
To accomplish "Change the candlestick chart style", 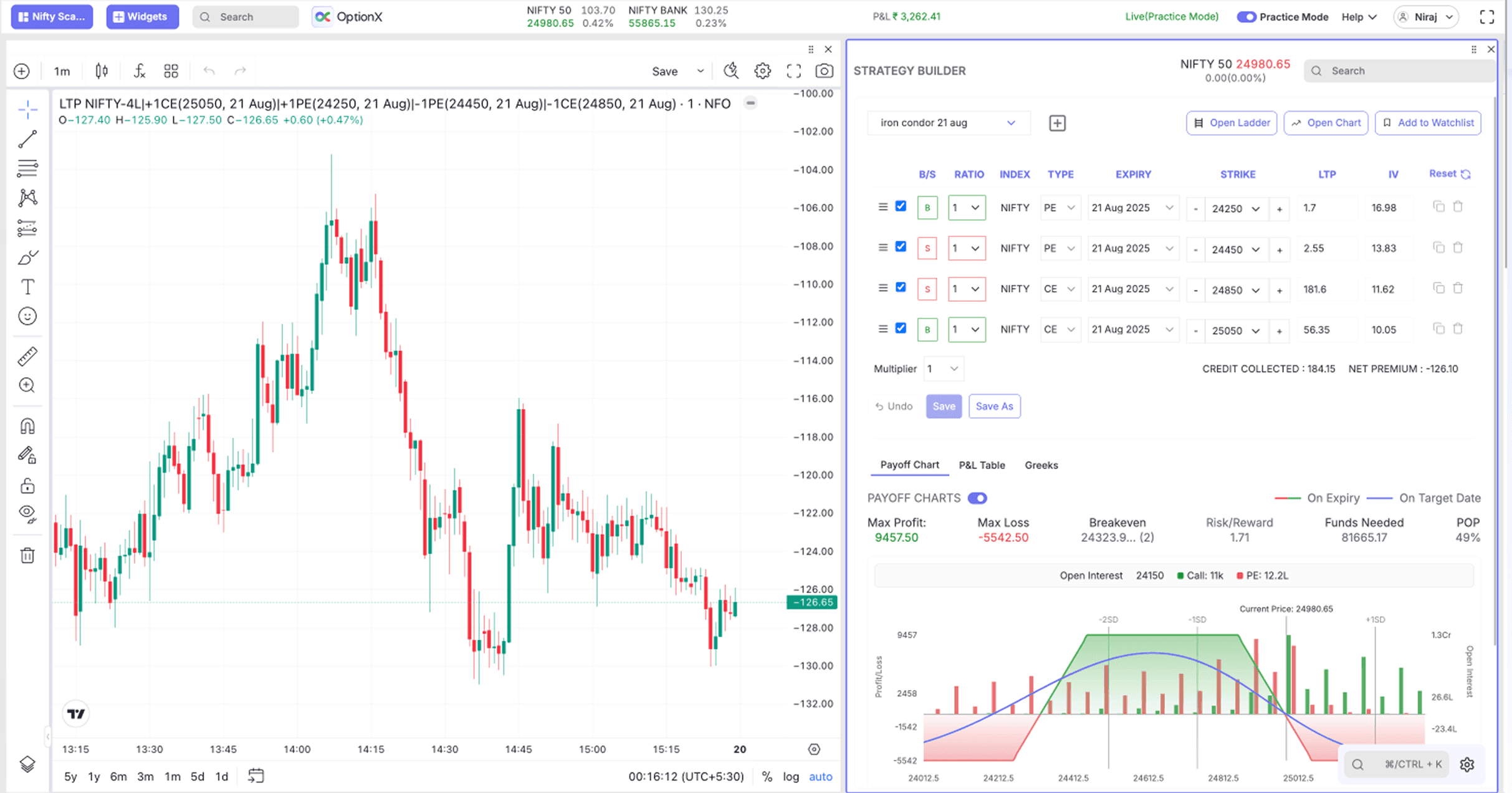I will pos(102,71).
